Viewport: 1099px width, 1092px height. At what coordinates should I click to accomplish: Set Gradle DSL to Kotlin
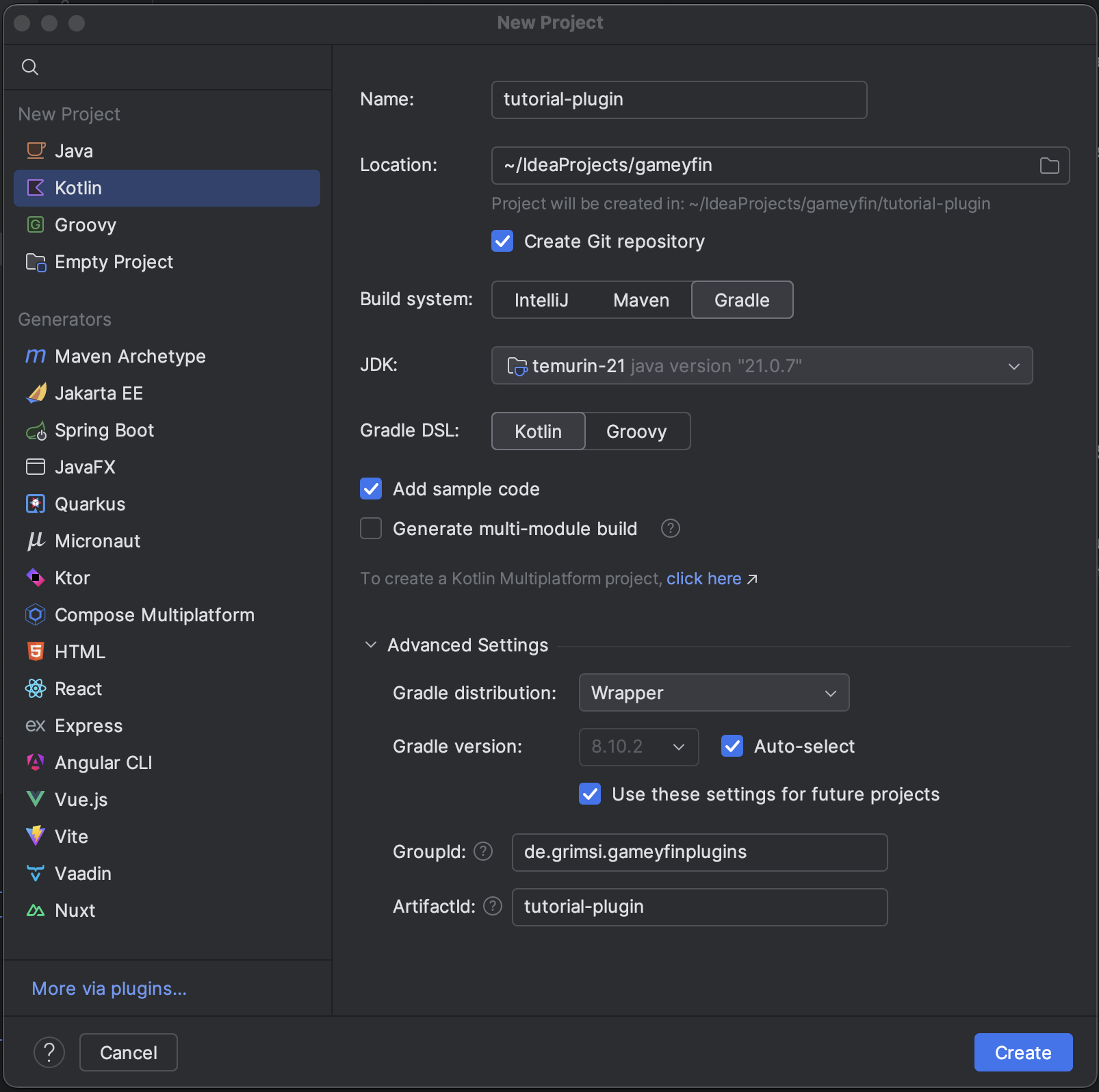[539, 431]
